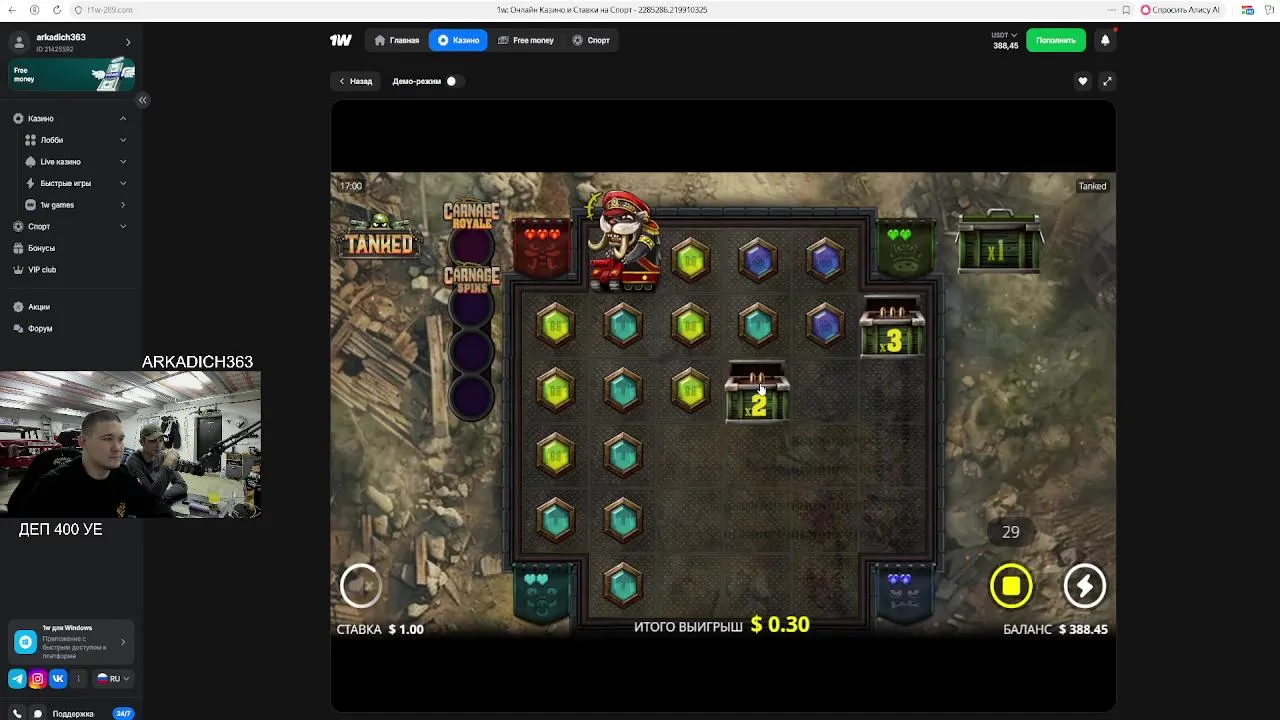Click the Tanked game logo
Screen dimensions: 1280x720
tap(380, 237)
